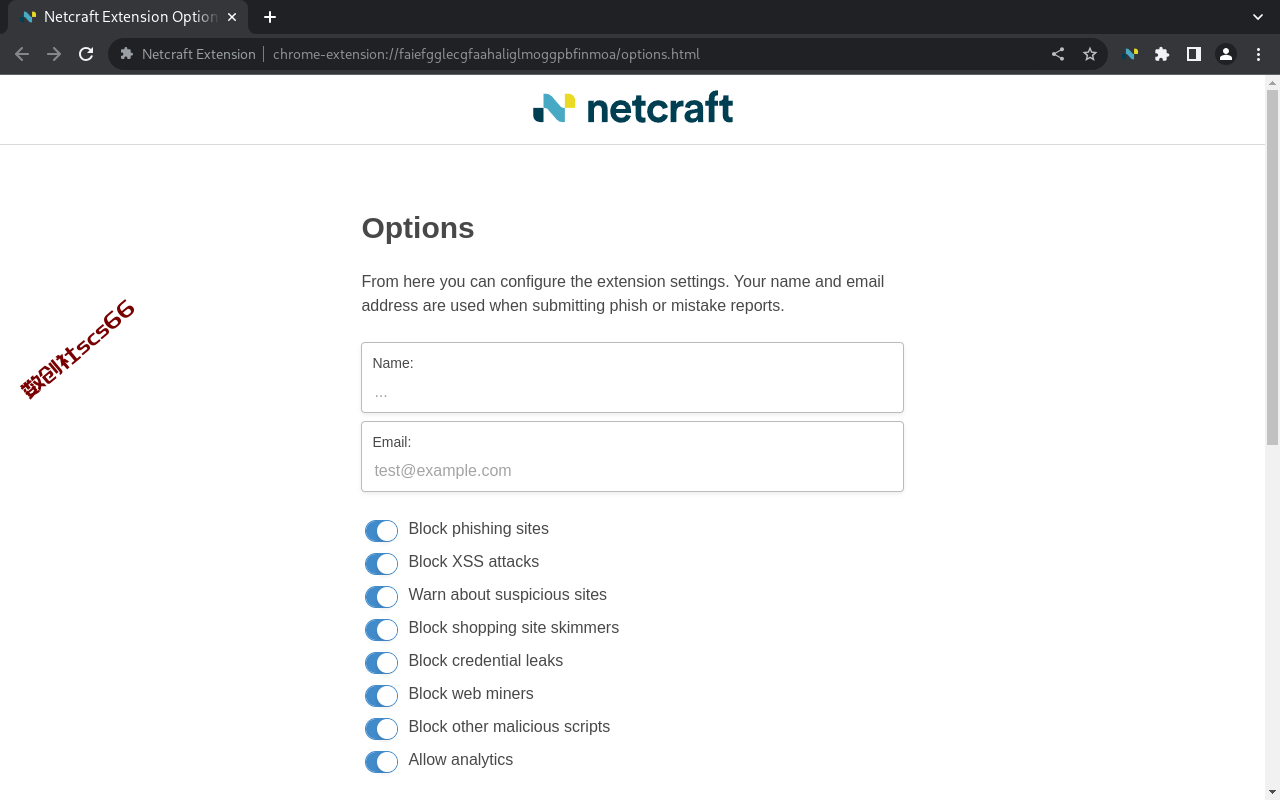The width and height of the screenshot is (1280, 800).
Task: Click the 'Allow analytics' label
Action: pyautogui.click(x=460, y=759)
